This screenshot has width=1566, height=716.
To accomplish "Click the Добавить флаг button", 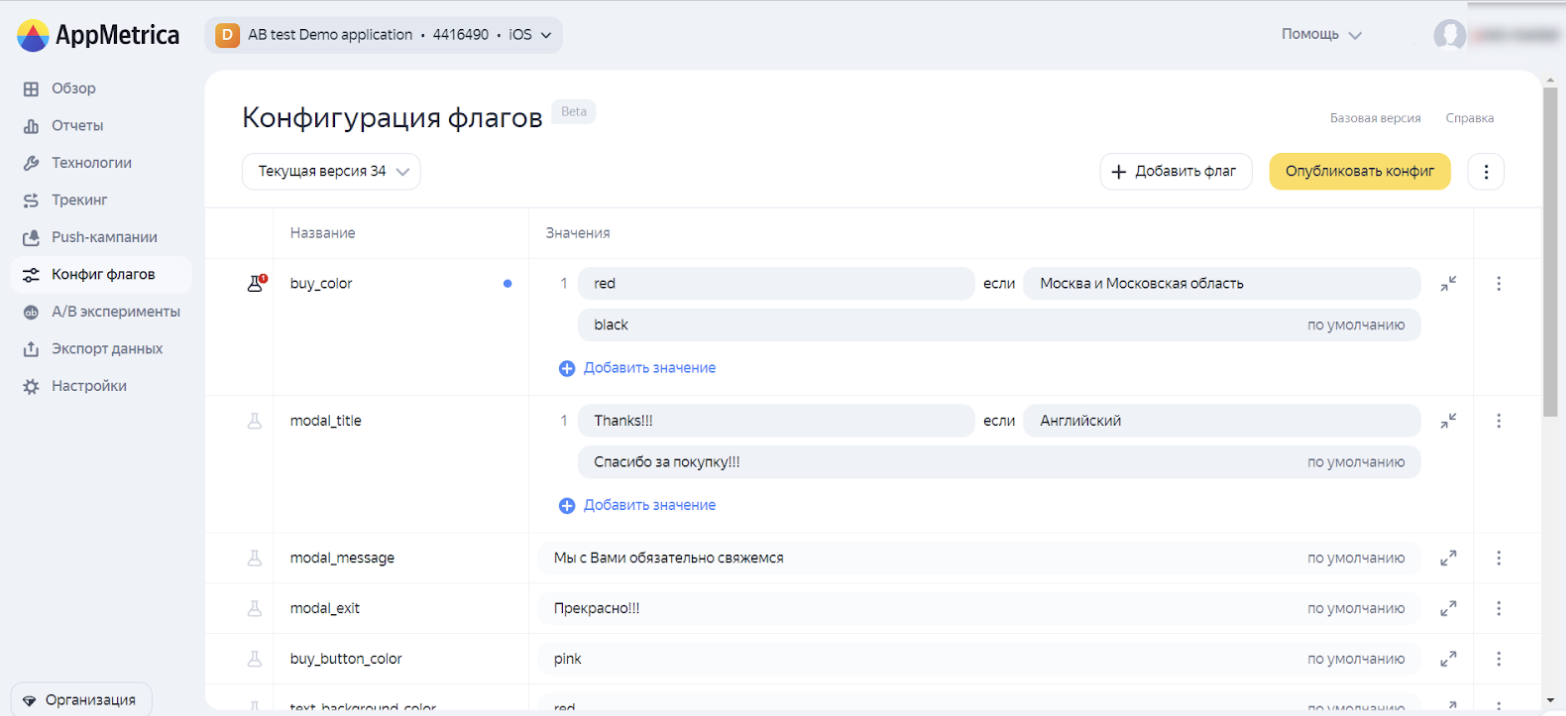I will (x=1175, y=171).
